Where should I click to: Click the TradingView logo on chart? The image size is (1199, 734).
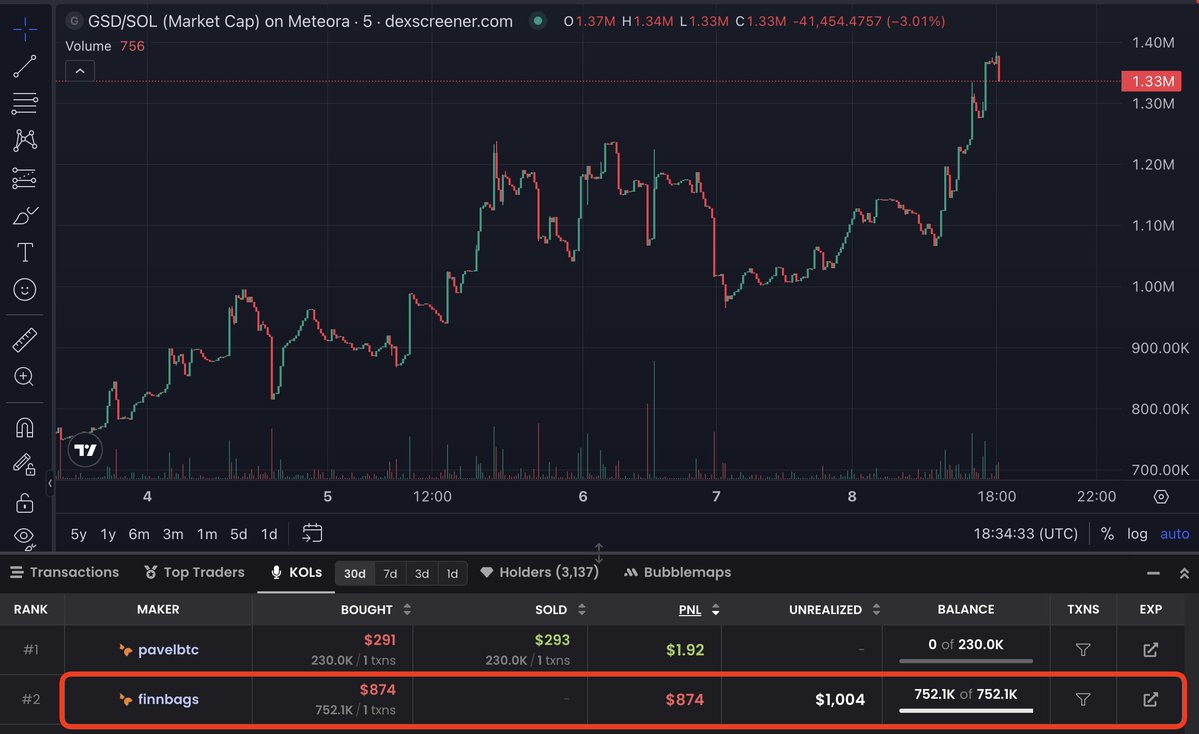(x=85, y=450)
